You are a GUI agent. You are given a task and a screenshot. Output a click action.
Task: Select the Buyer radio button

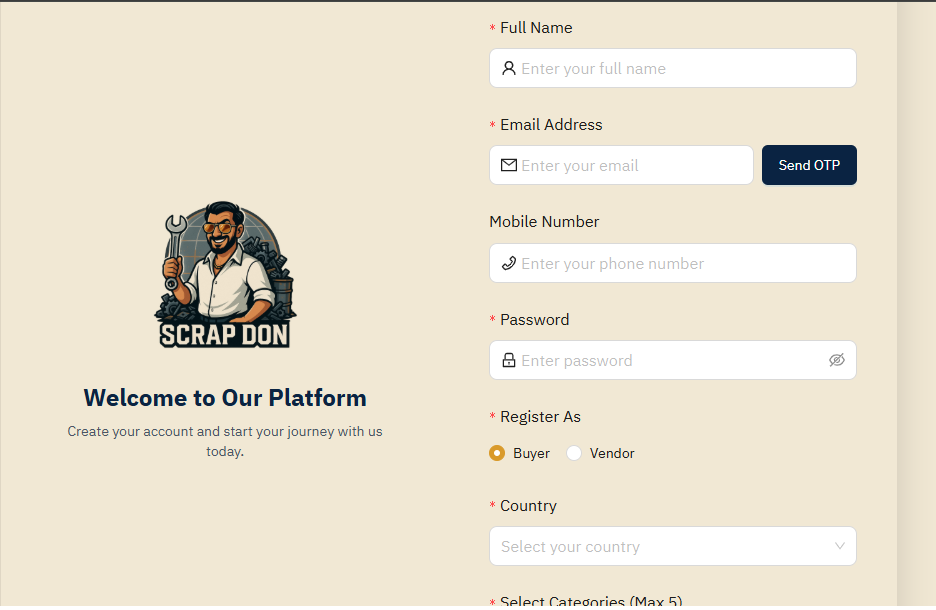click(x=497, y=453)
